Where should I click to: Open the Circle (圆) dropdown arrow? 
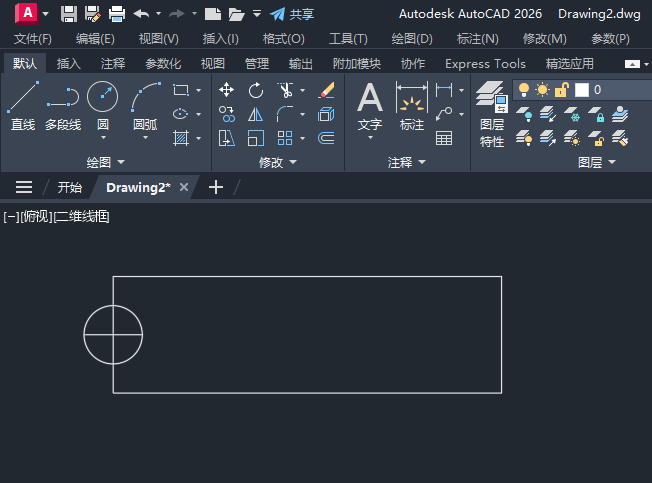[x=103, y=138]
